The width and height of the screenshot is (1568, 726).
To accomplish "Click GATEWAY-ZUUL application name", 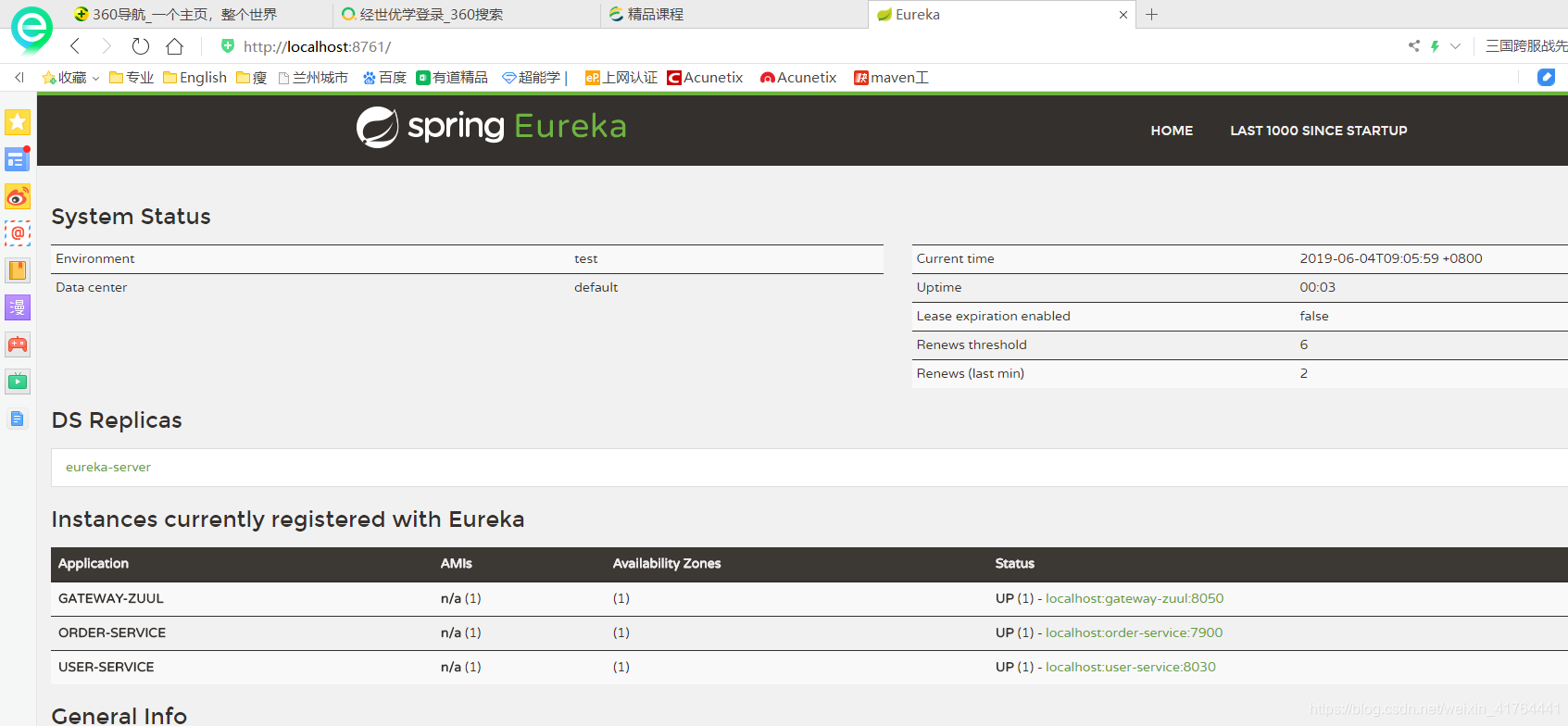I will (111, 598).
